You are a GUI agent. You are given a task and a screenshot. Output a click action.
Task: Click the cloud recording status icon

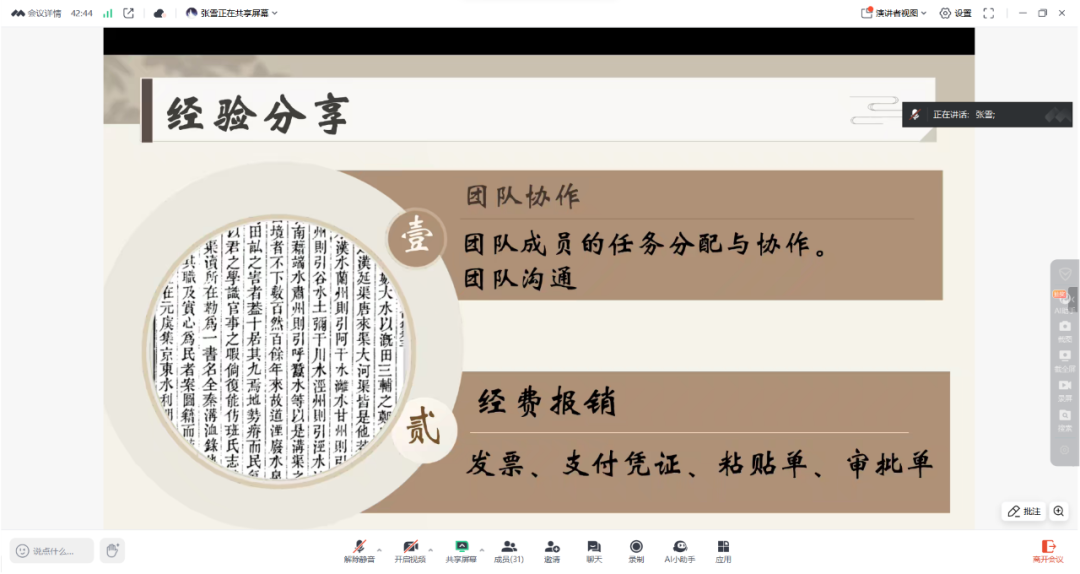pyautogui.click(x=159, y=13)
